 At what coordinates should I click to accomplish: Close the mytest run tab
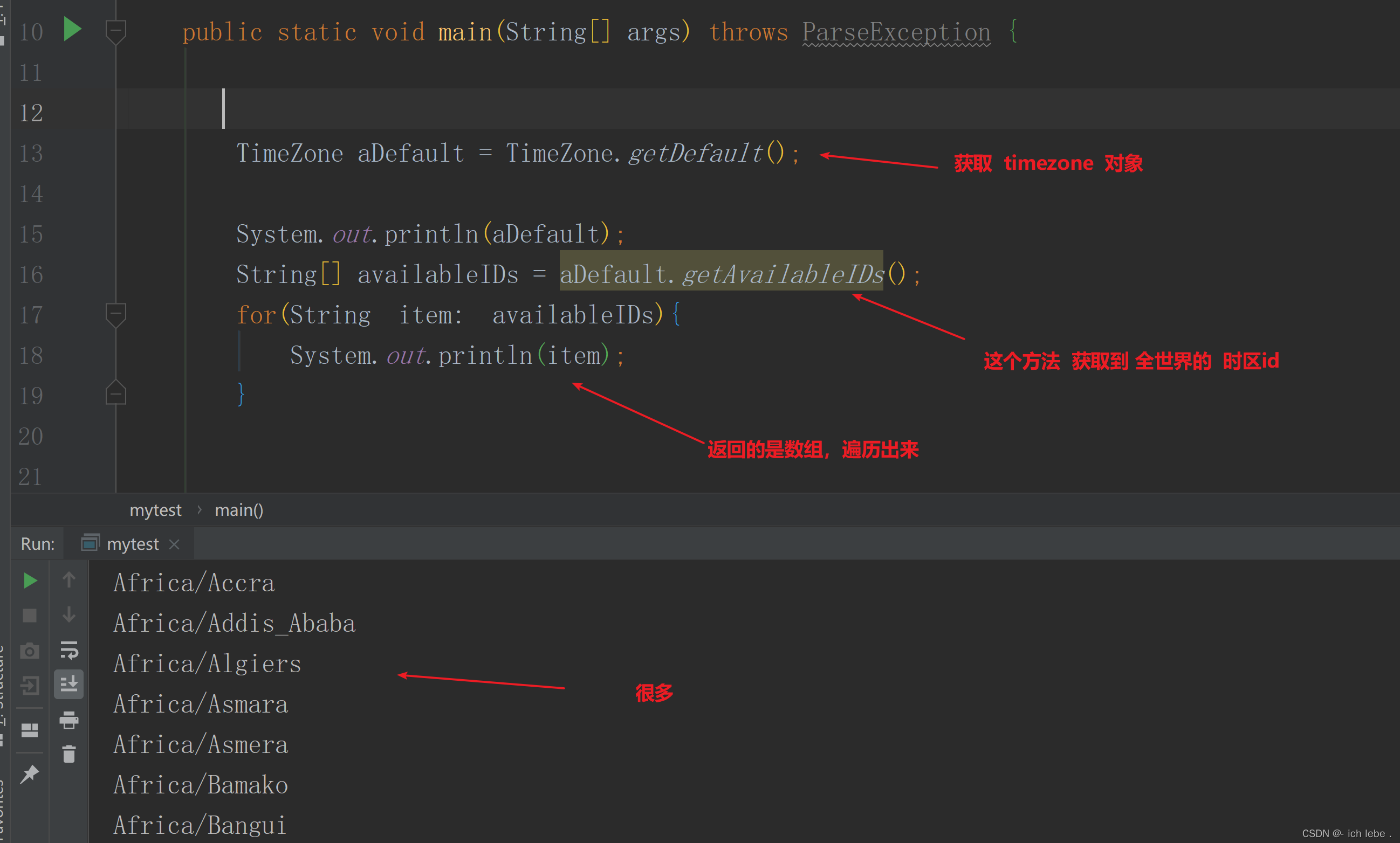coord(175,544)
